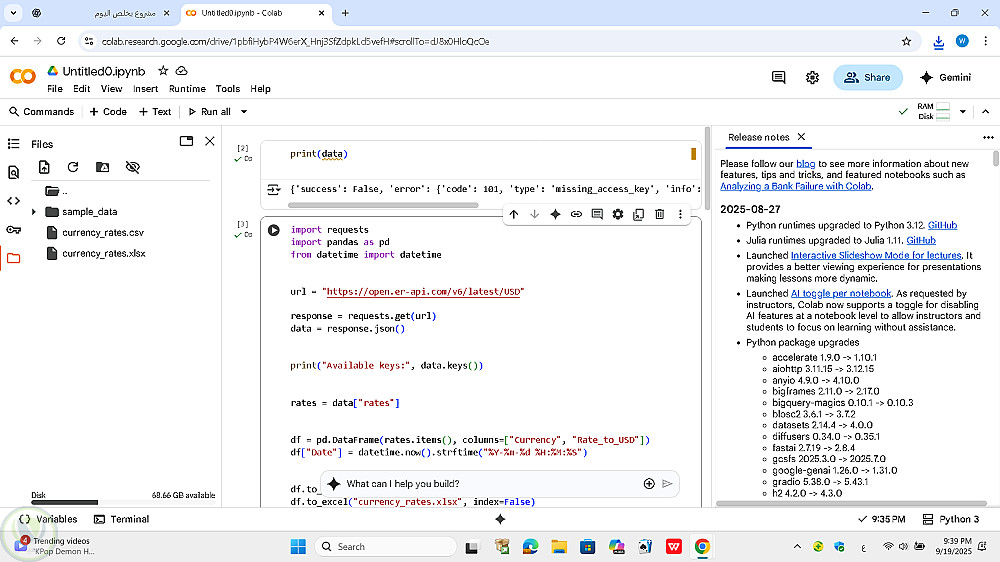Click the Share button

[x=867, y=77]
